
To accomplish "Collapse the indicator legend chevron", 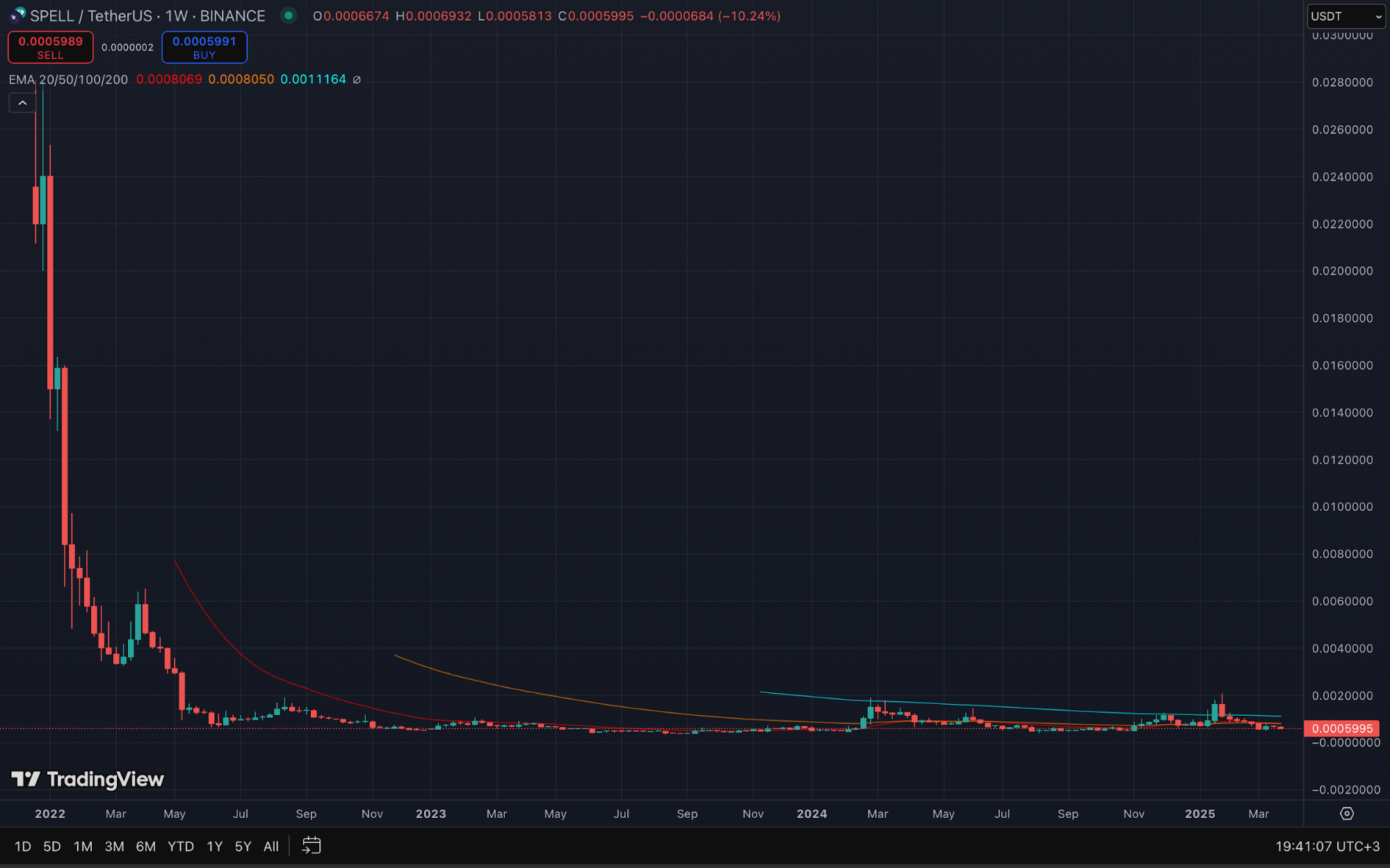I will point(22,103).
